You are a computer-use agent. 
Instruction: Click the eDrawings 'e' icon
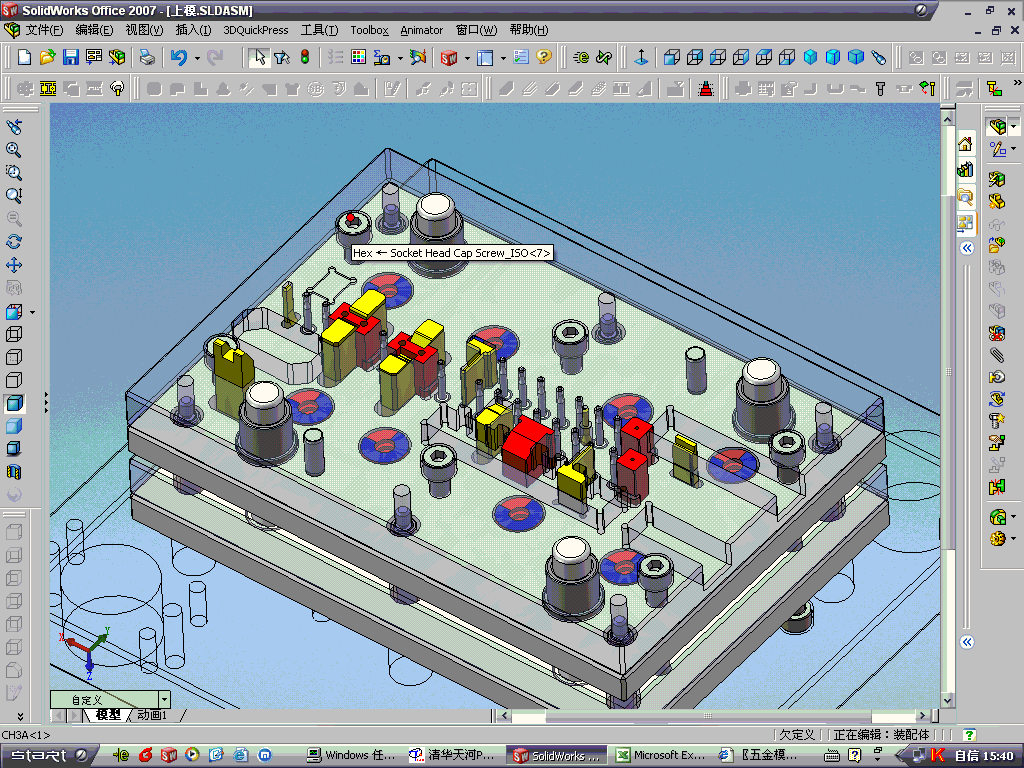click(581, 57)
